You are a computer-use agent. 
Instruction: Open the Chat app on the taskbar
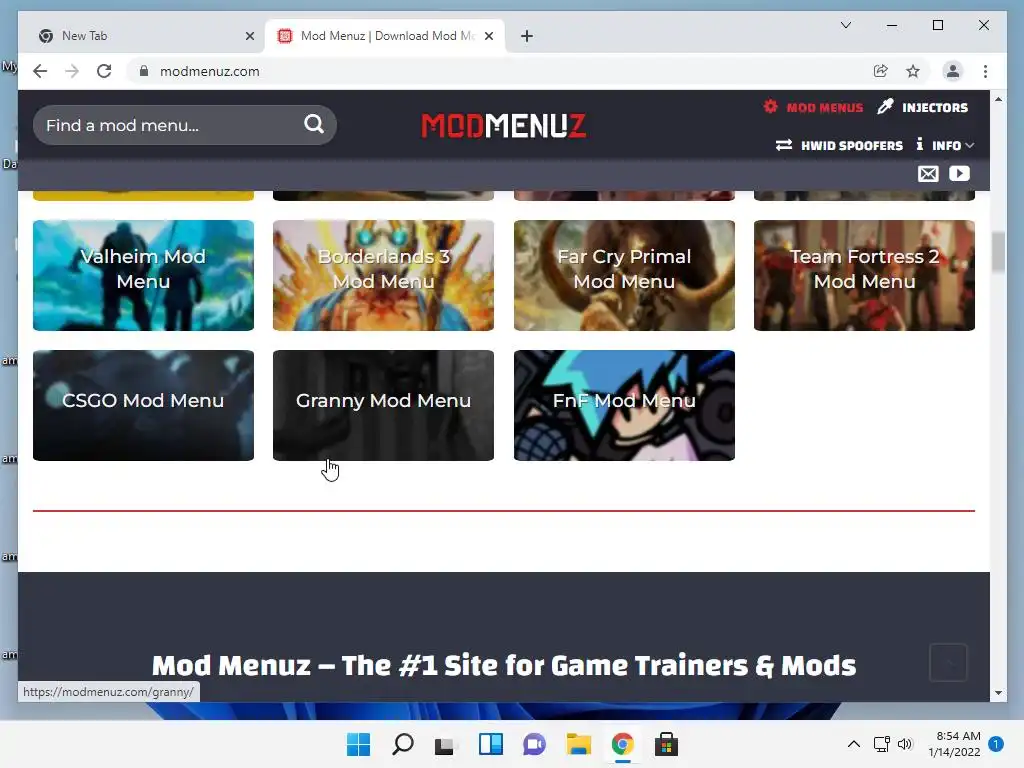534,744
